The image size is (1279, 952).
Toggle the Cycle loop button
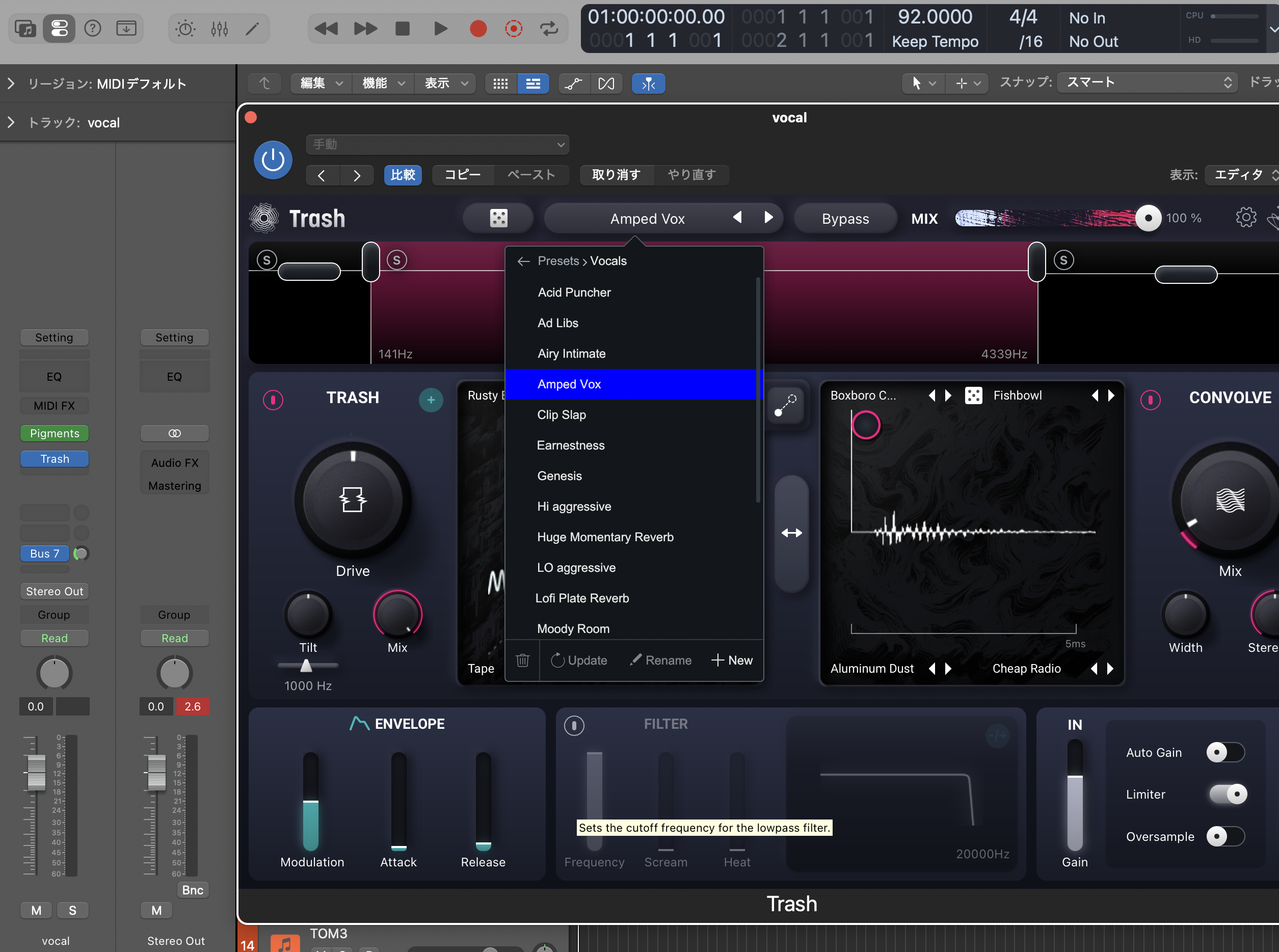coord(549,28)
